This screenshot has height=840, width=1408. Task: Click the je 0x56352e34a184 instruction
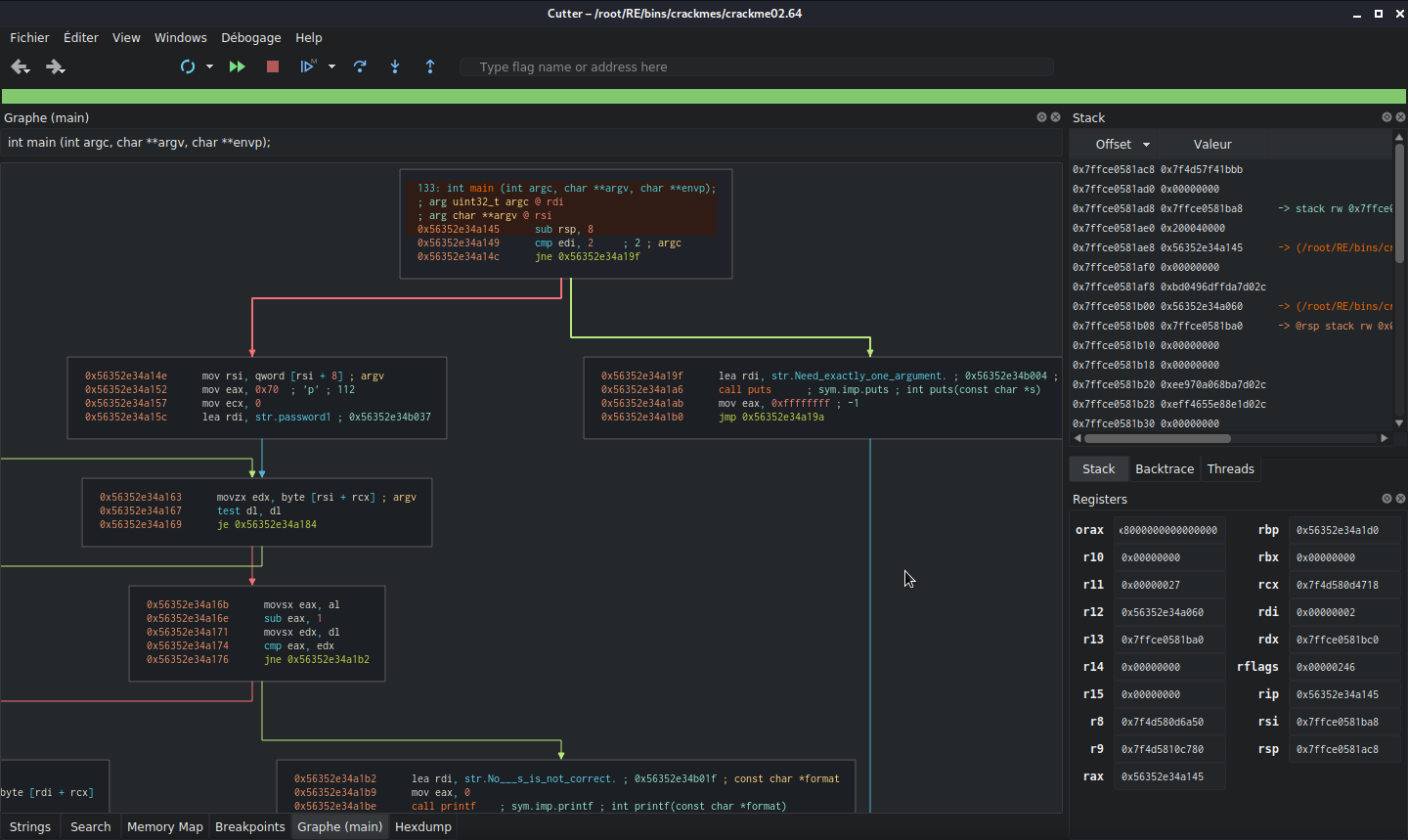click(267, 524)
